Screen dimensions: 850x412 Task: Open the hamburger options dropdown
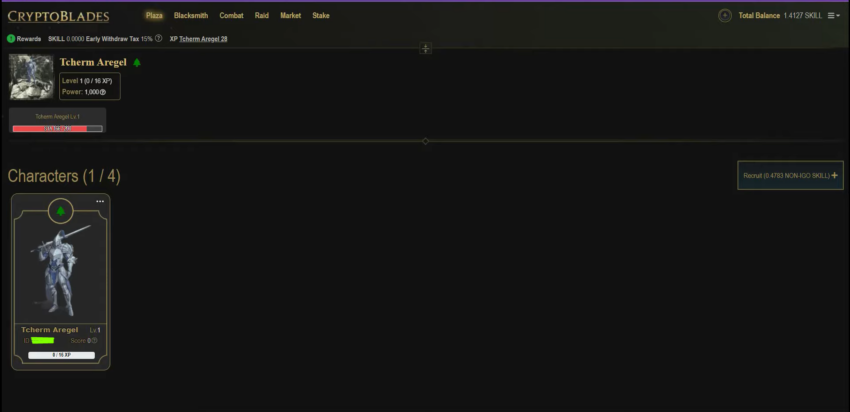point(834,16)
